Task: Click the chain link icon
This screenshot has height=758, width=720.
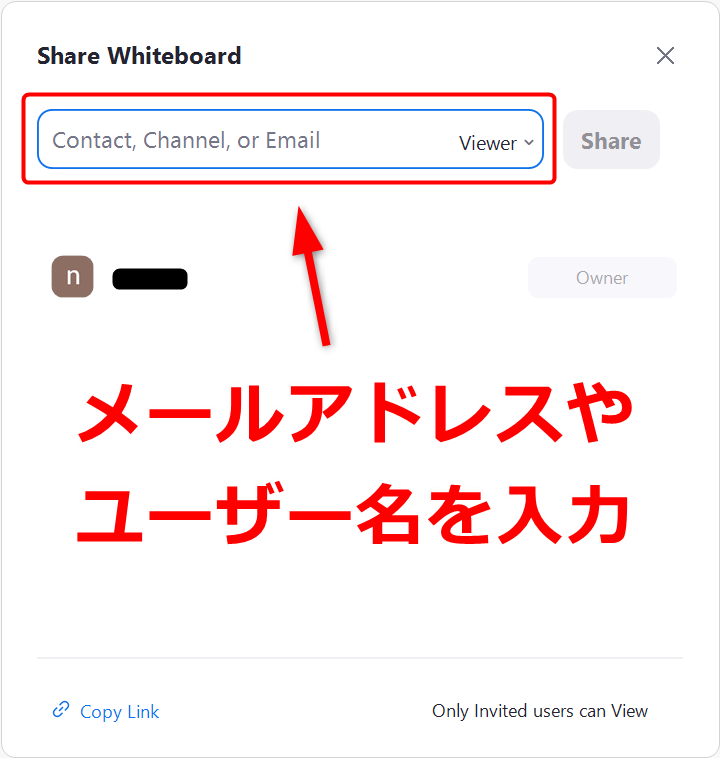Action: (x=61, y=710)
